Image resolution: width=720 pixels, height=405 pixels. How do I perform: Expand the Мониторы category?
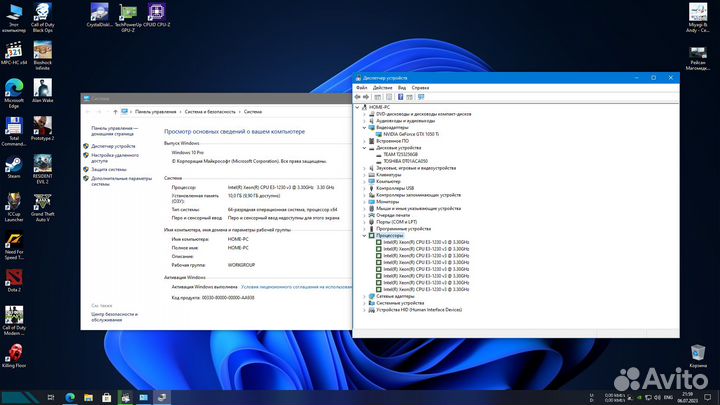click(365, 202)
